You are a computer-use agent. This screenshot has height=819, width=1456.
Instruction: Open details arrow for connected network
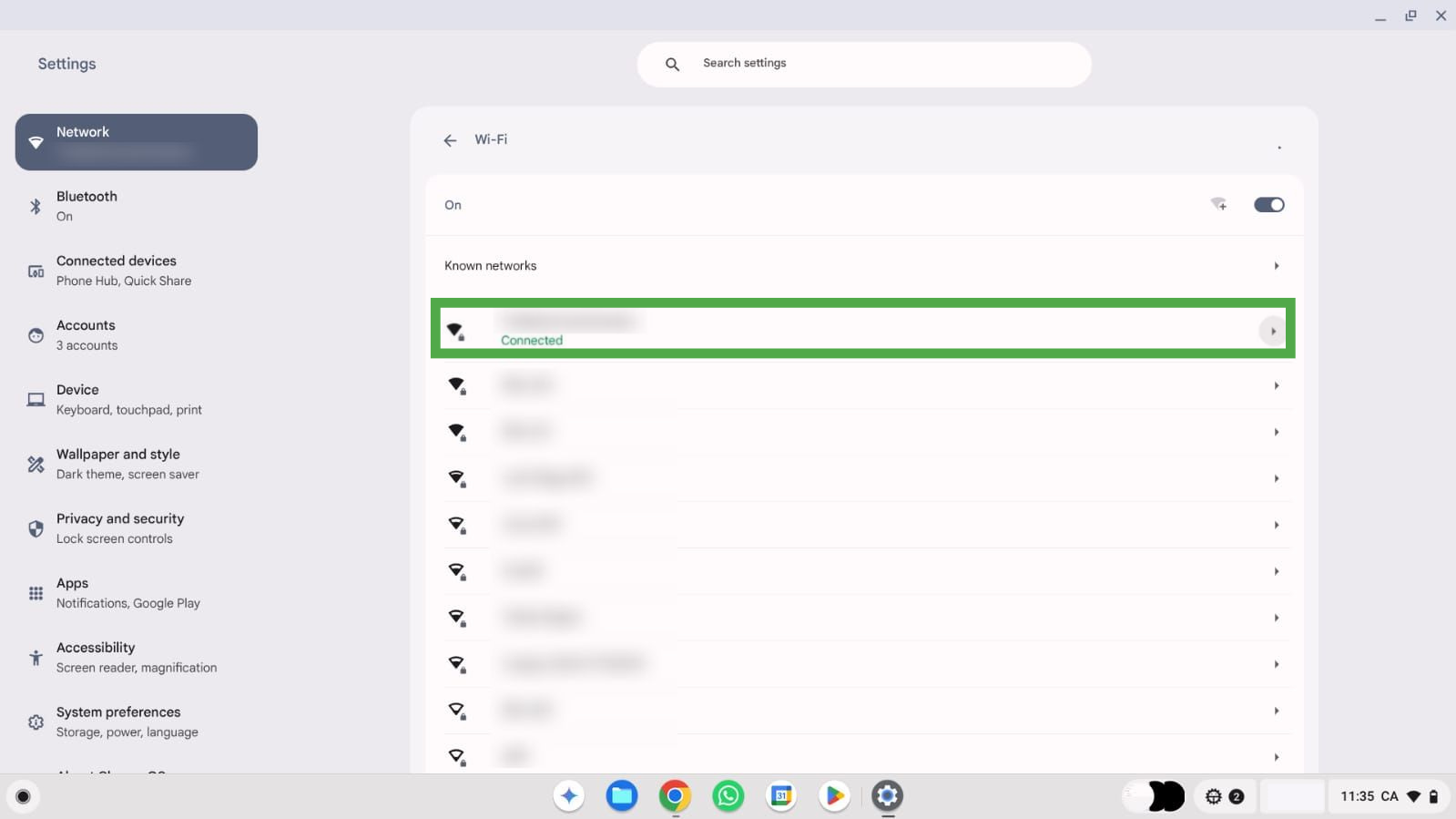click(x=1273, y=331)
